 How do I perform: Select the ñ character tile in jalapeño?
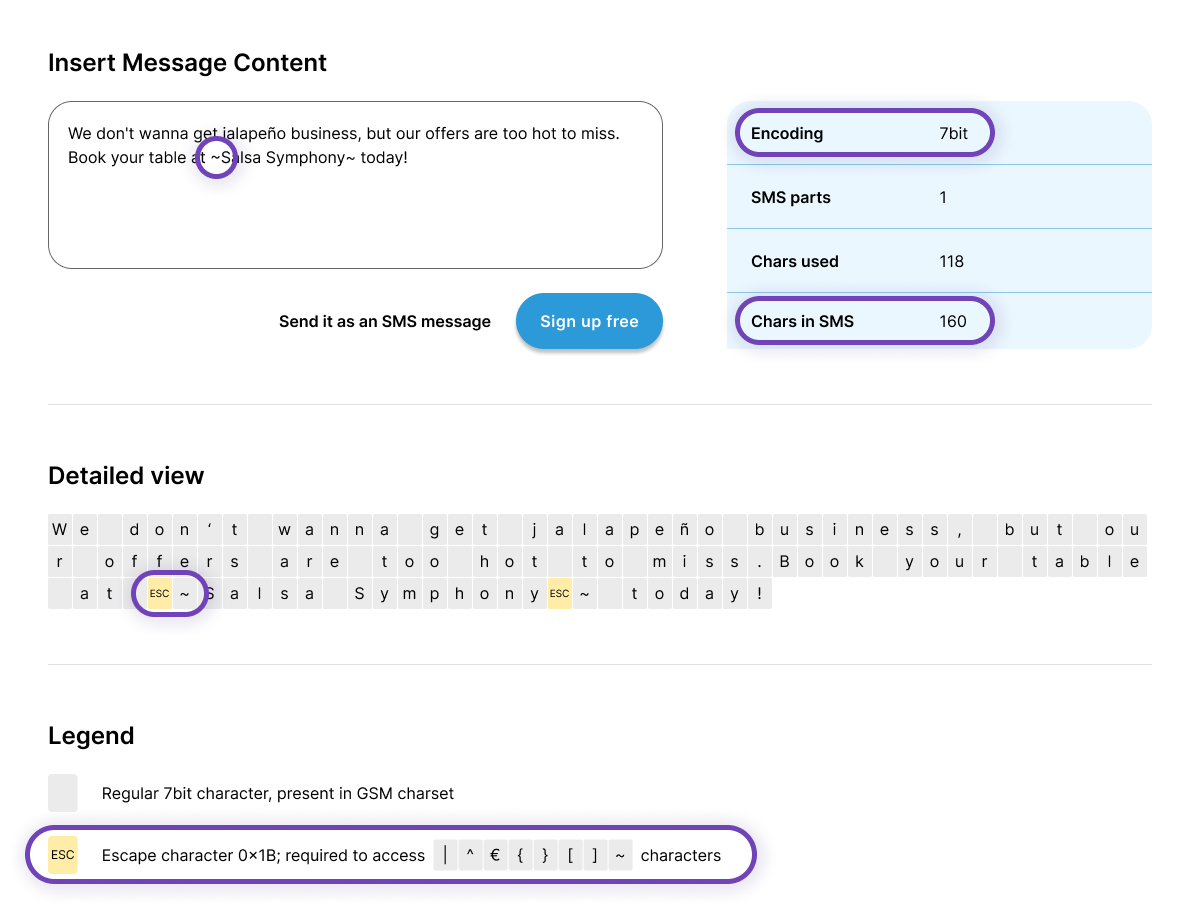tap(684, 529)
